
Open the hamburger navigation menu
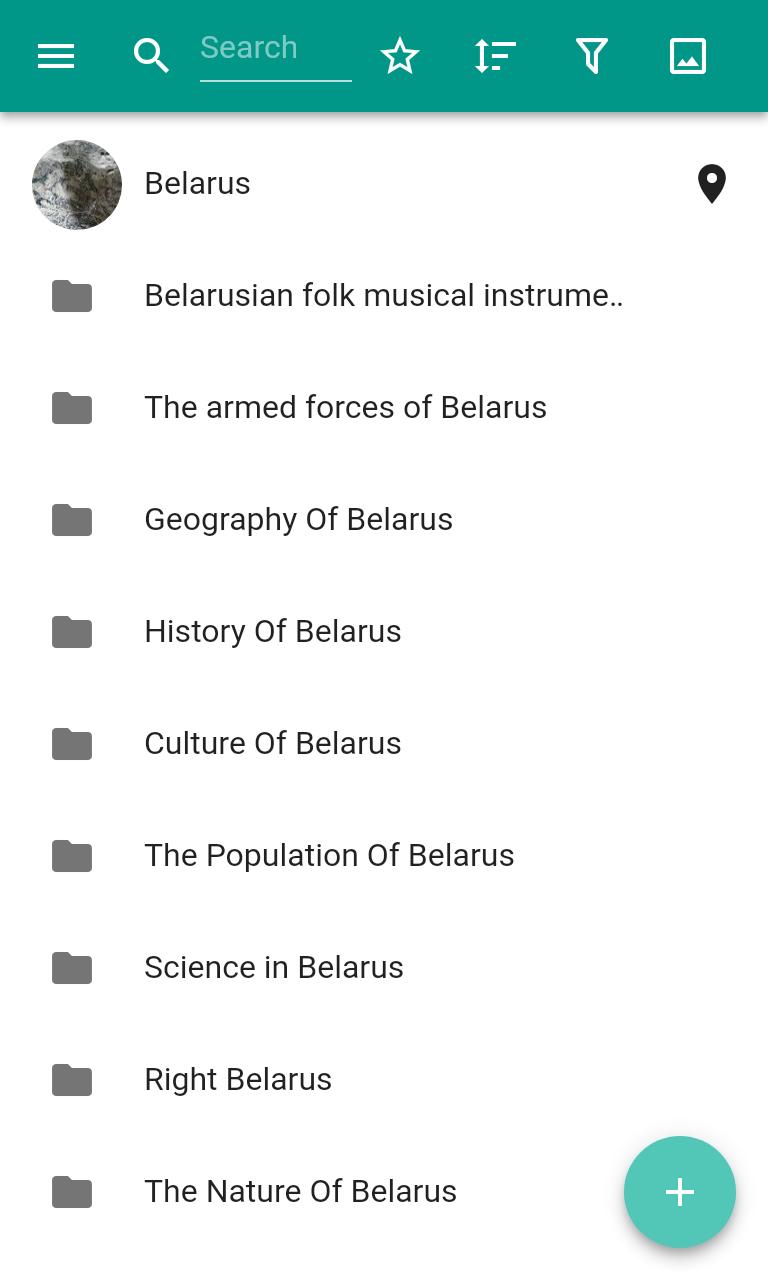click(56, 56)
